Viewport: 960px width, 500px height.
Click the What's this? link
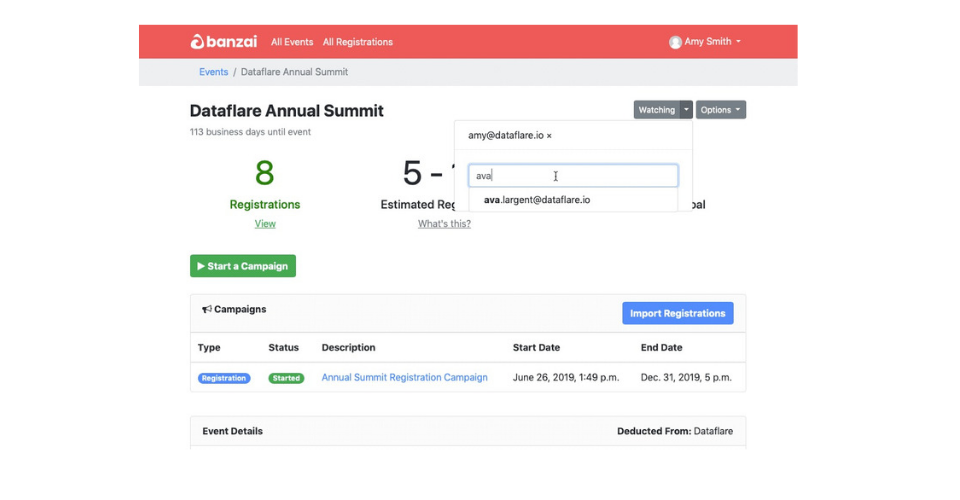point(444,224)
